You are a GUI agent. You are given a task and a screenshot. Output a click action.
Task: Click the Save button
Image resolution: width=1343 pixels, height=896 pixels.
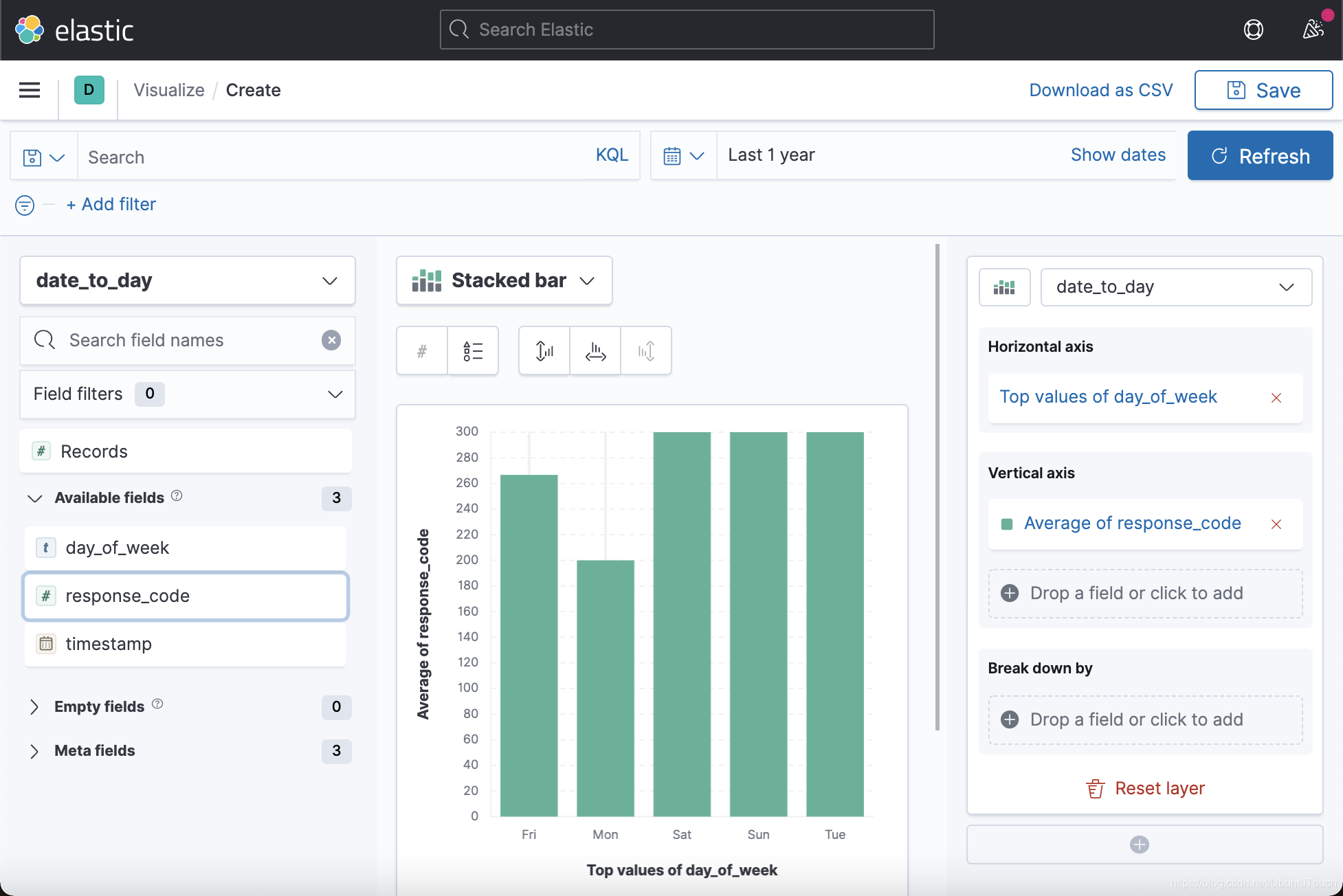coord(1263,90)
